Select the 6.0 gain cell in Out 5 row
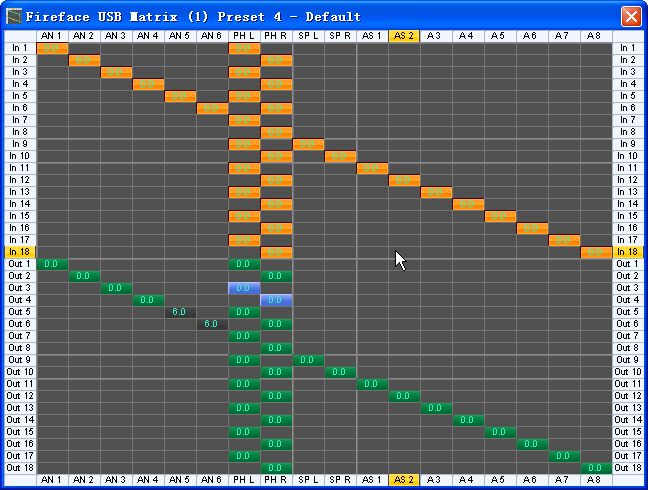 (x=180, y=312)
